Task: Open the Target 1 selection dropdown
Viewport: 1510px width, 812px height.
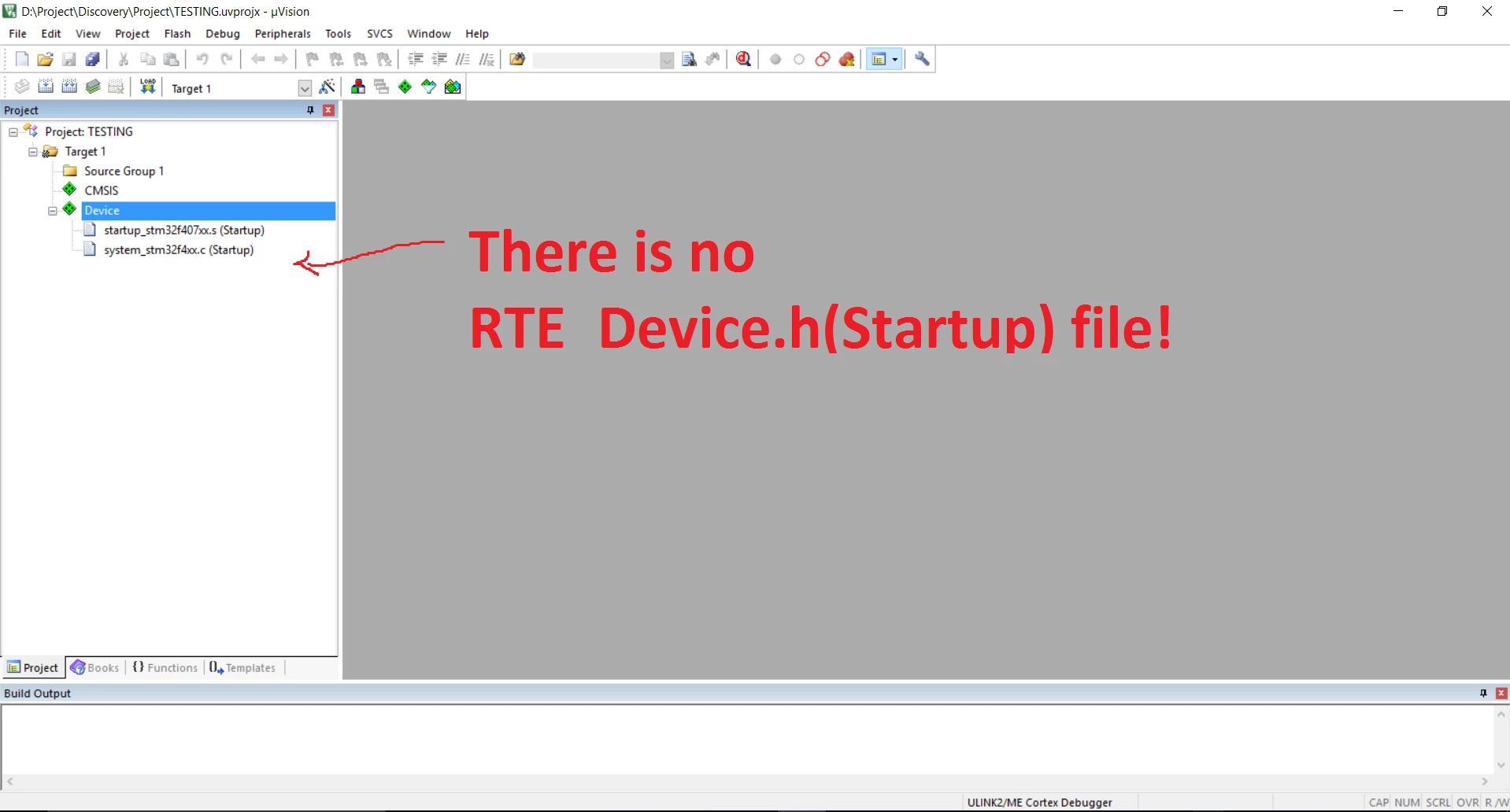Action: (305, 88)
